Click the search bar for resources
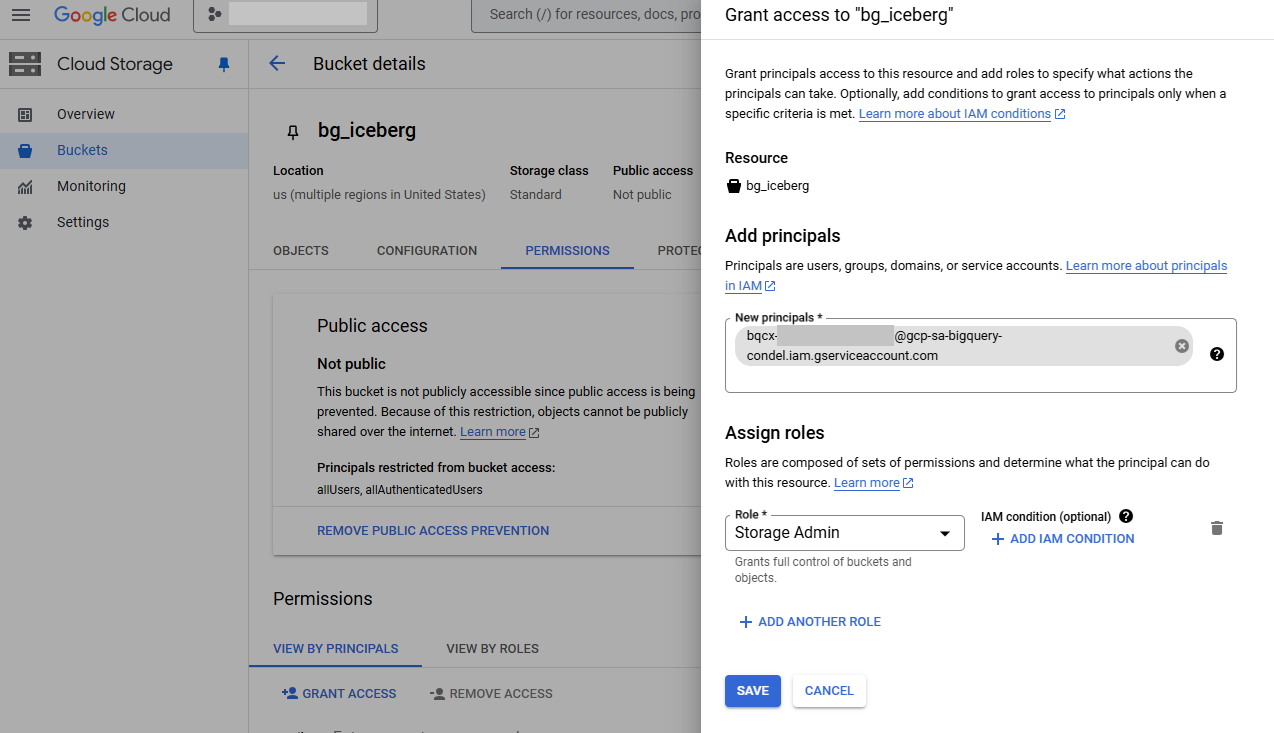 (586, 15)
